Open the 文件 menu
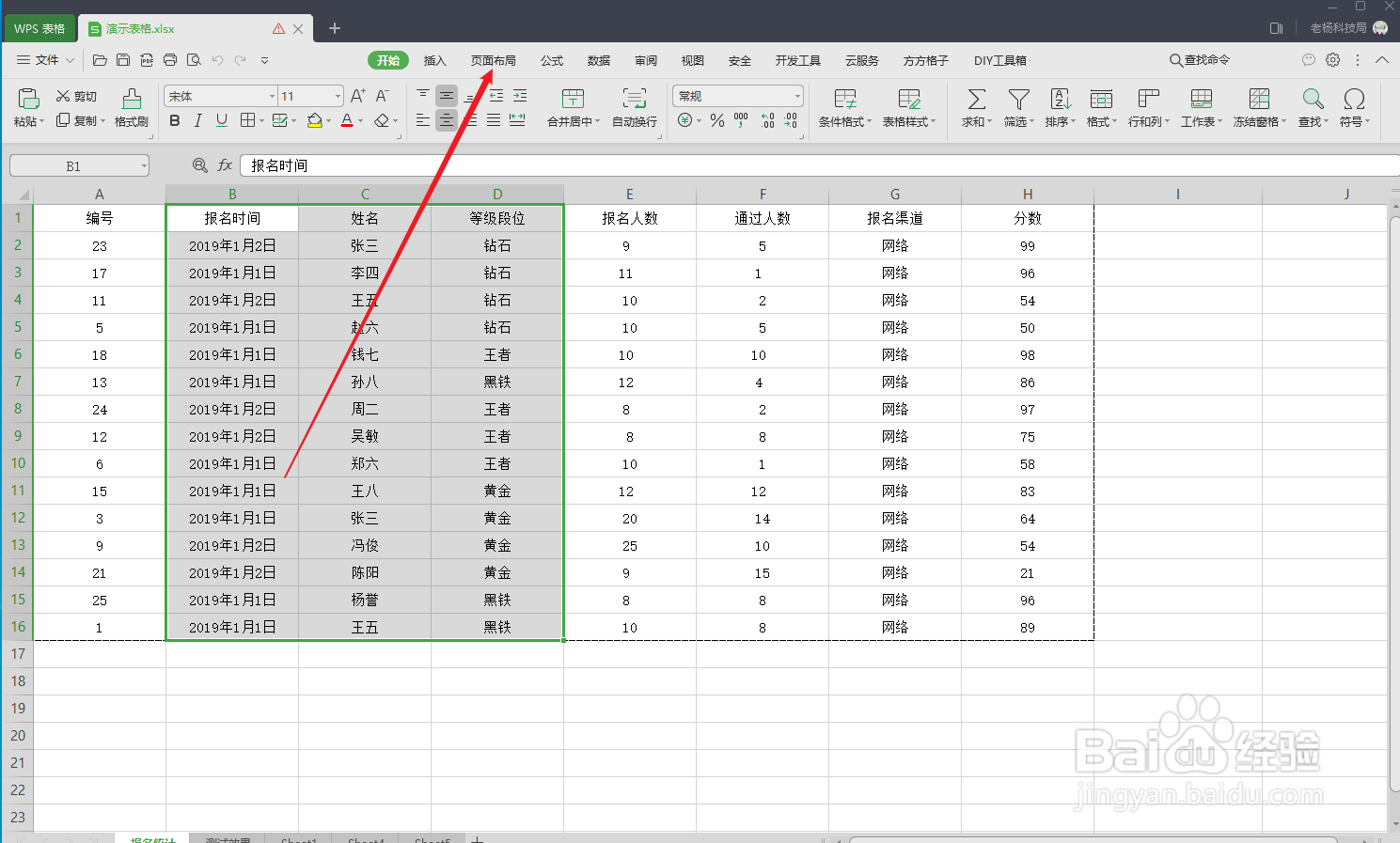The width and height of the screenshot is (1400, 843). coord(45,60)
